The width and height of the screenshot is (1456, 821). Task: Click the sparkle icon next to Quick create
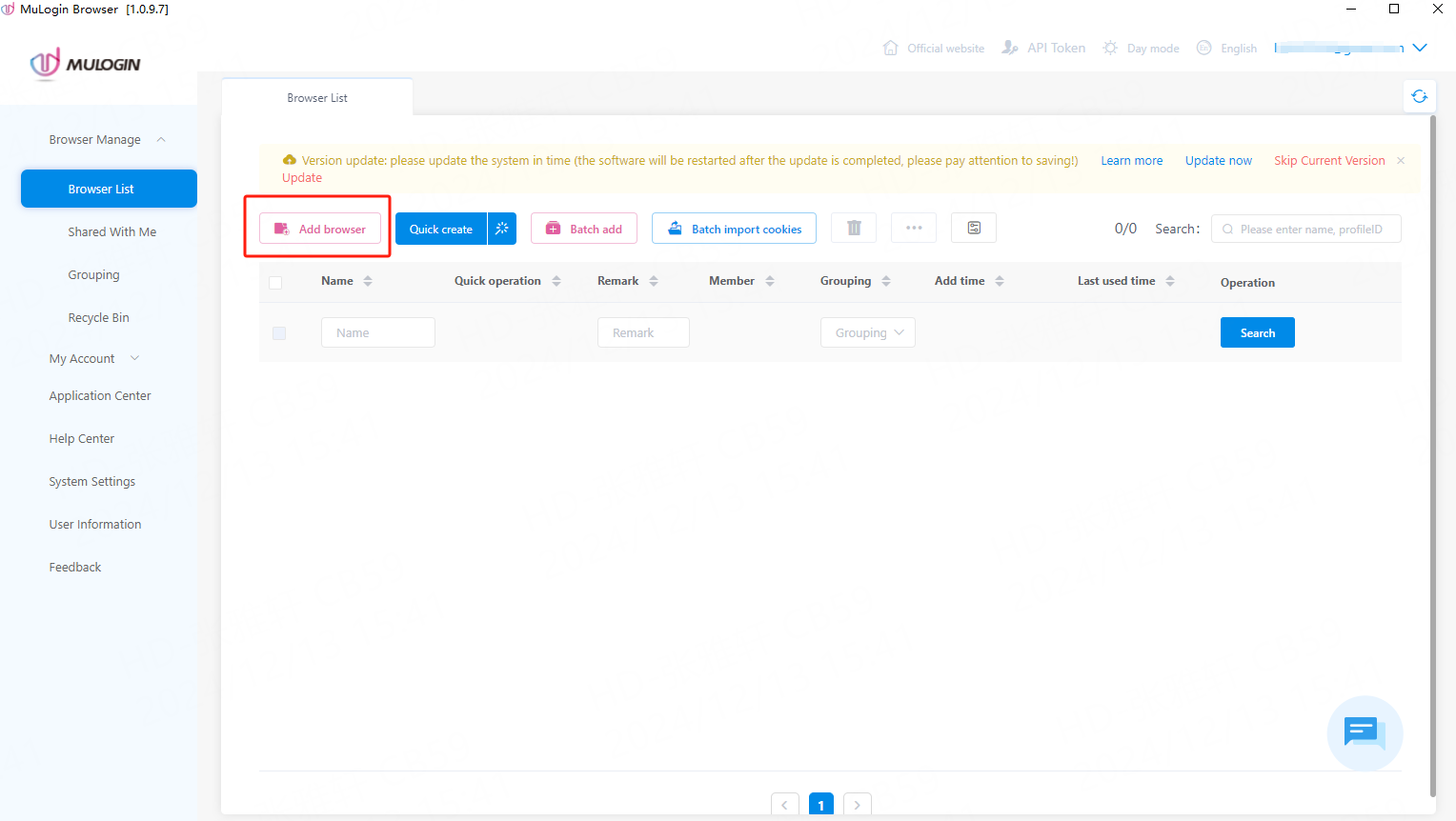pos(502,229)
